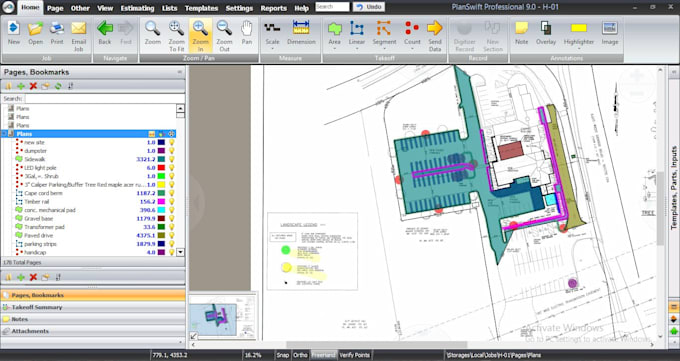Open the Segment tool dropdown arrow

click(x=384, y=49)
